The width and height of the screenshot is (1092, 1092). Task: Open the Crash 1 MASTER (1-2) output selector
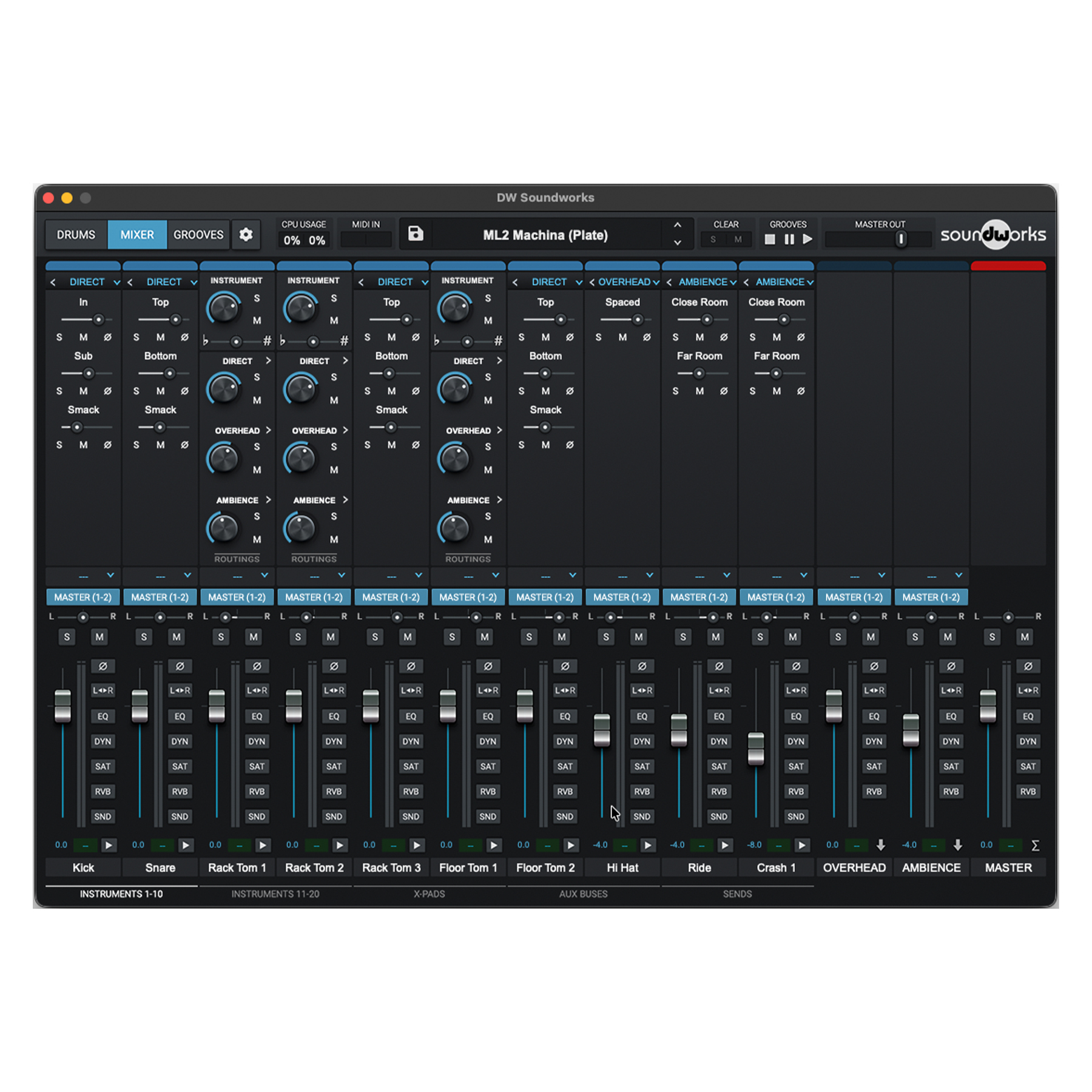tap(776, 598)
